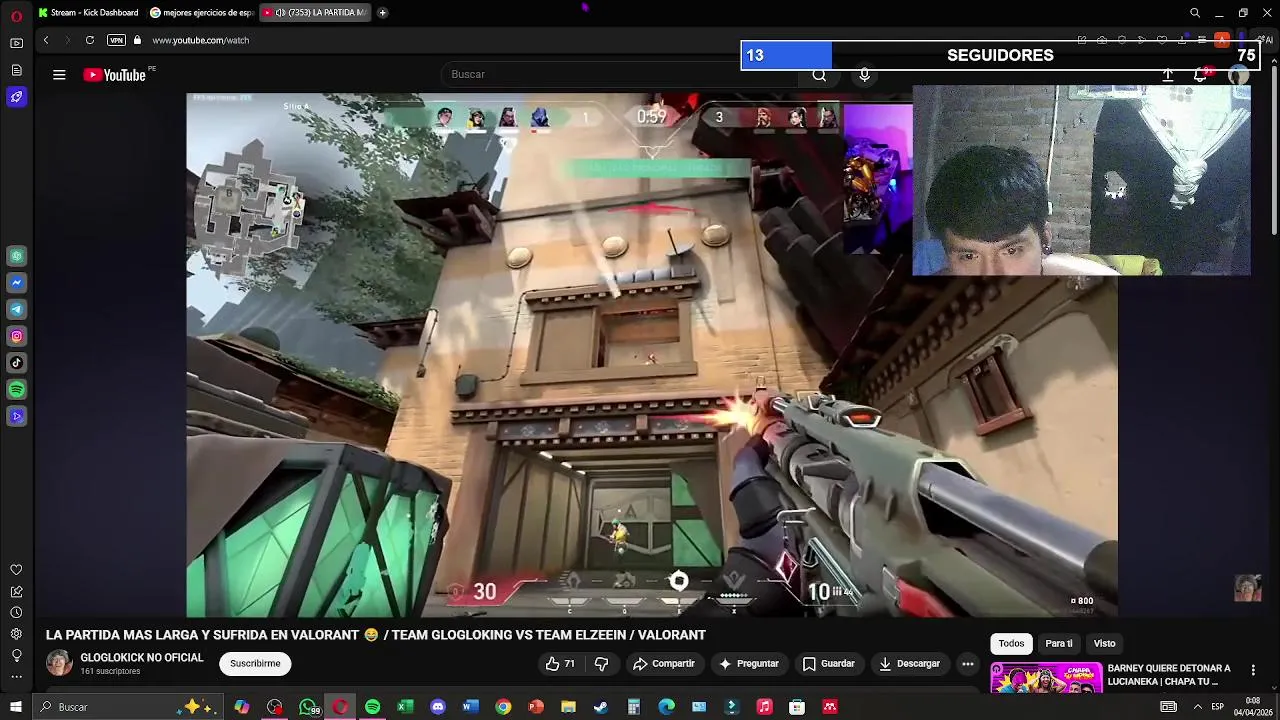Image resolution: width=1280 pixels, height=720 pixels.
Task: Click the GLOGLOKICK channel avatar
Action: [59, 664]
